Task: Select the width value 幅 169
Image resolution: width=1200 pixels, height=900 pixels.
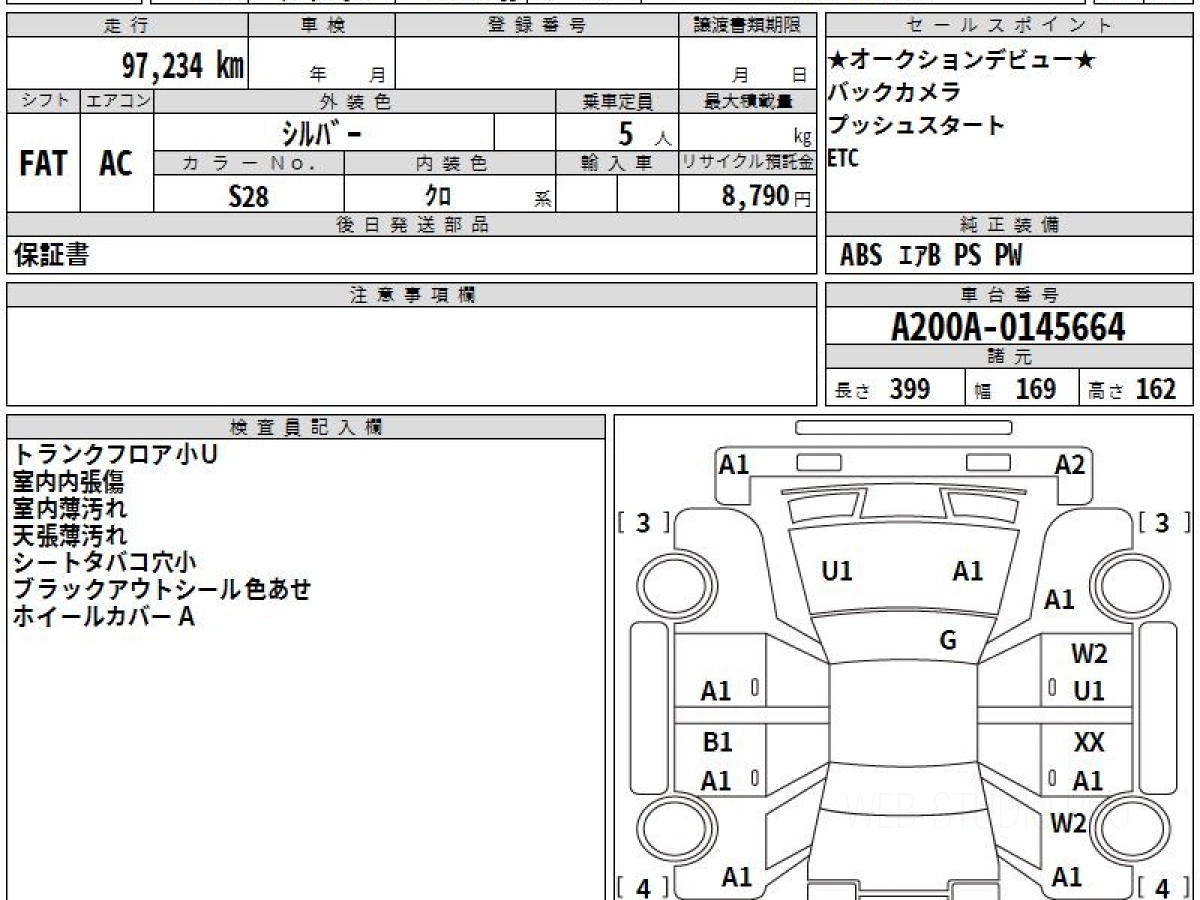Action: click(1015, 389)
